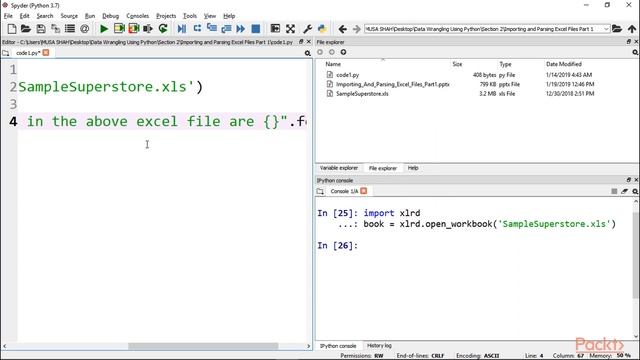
Task: Change to parent directory up arrow
Action: 632,29
